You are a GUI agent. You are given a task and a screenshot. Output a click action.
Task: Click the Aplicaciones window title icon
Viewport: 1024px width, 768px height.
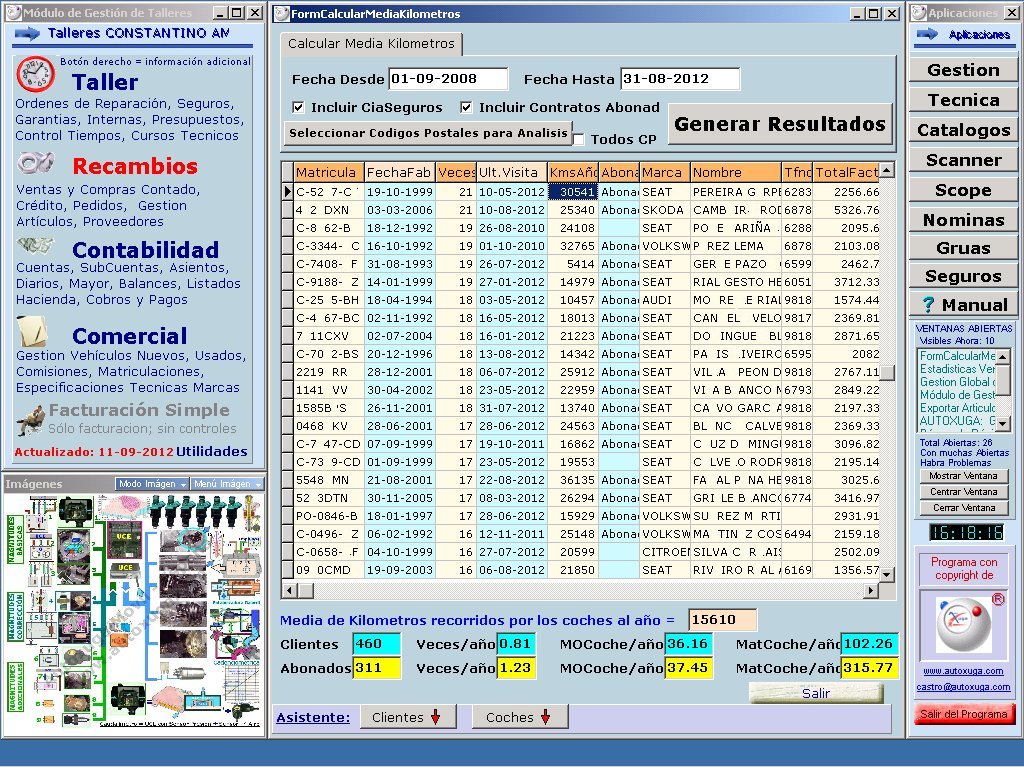pos(919,12)
